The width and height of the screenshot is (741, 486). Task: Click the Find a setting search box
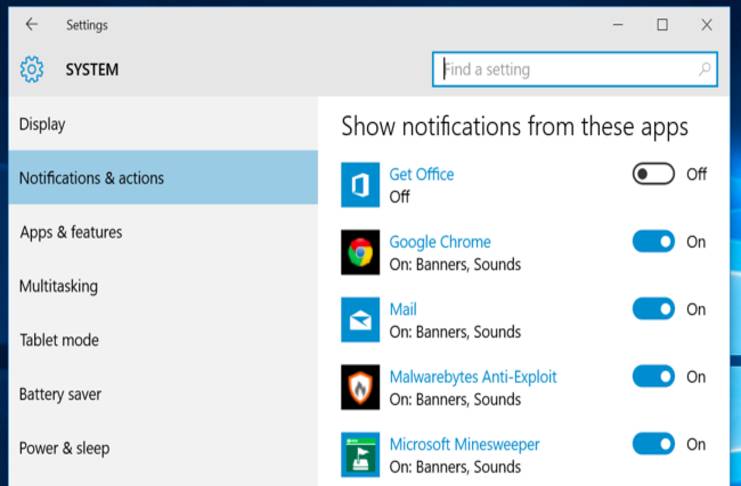(x=565, y=70)
